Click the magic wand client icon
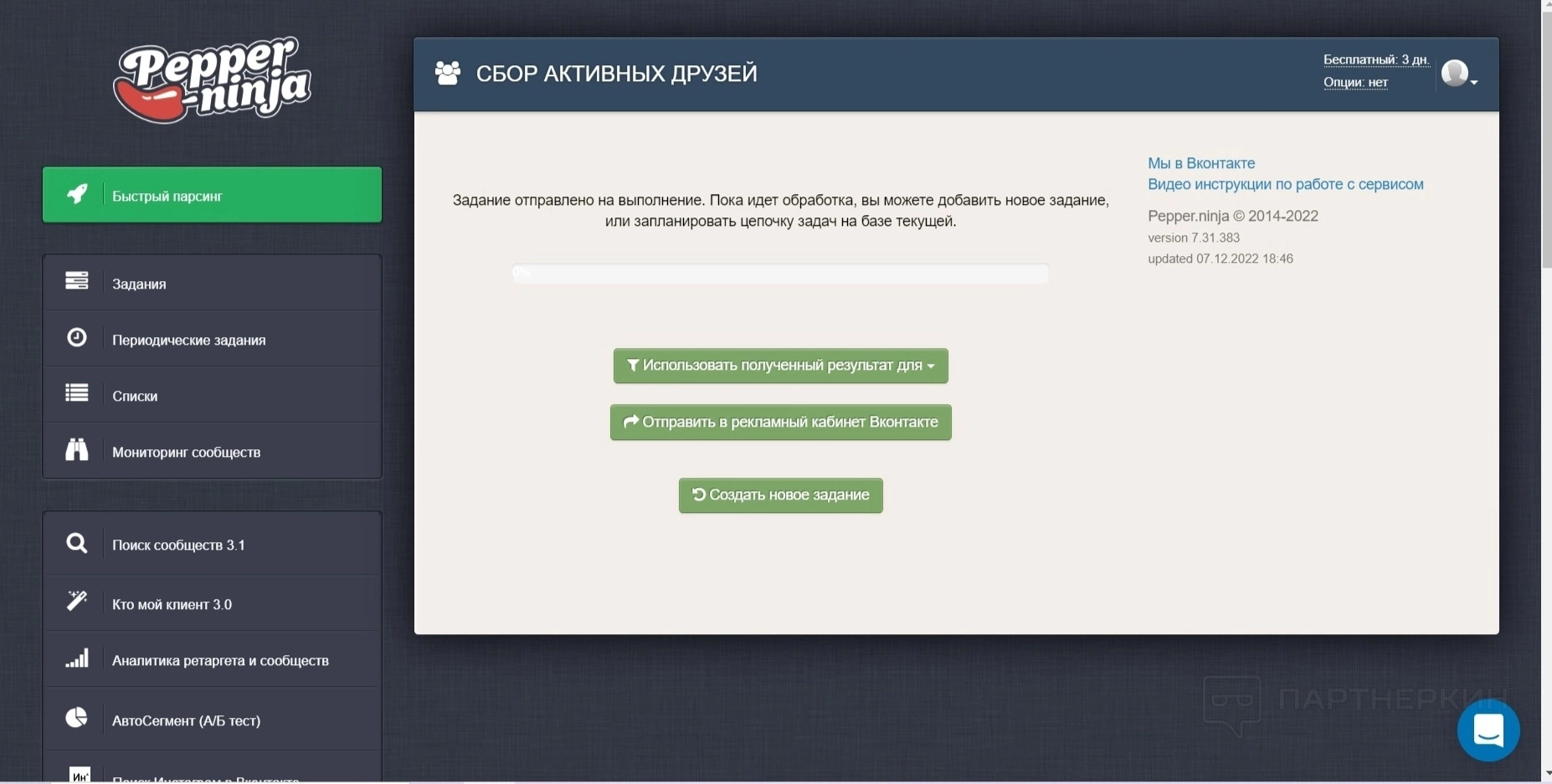Viewport: 1552px width, 784px height. 77,601
